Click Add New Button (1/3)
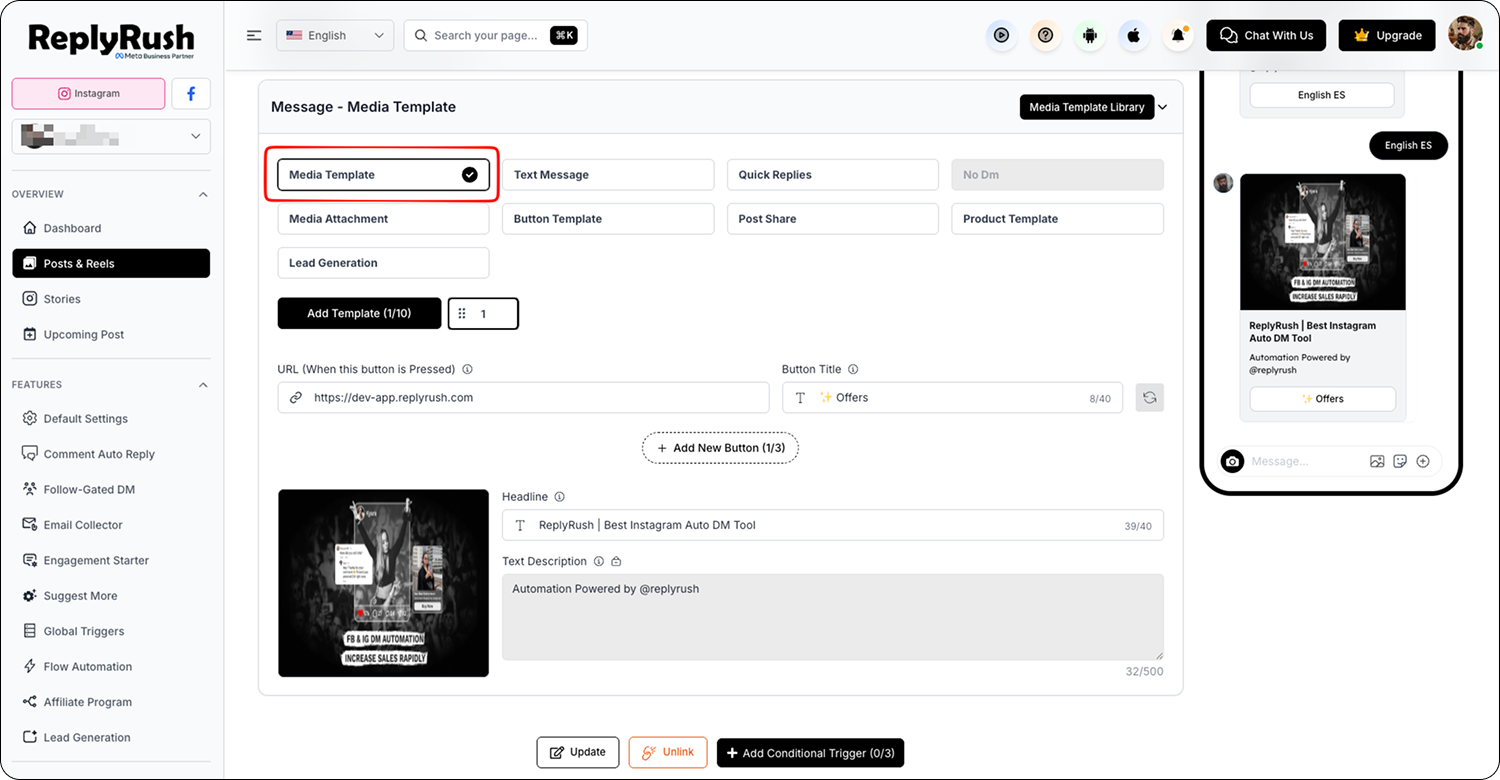The image size is (1500, 780). tap(720, 448)
